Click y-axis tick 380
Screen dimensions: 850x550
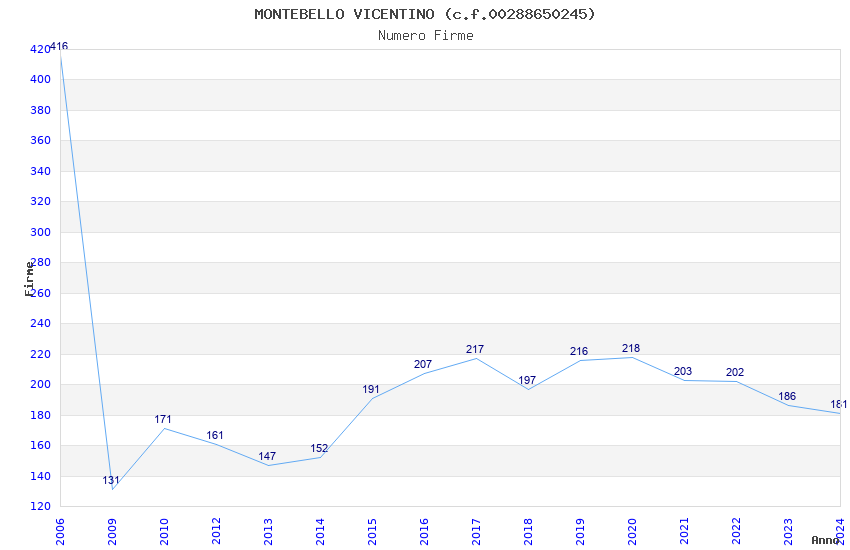point(40,110)
